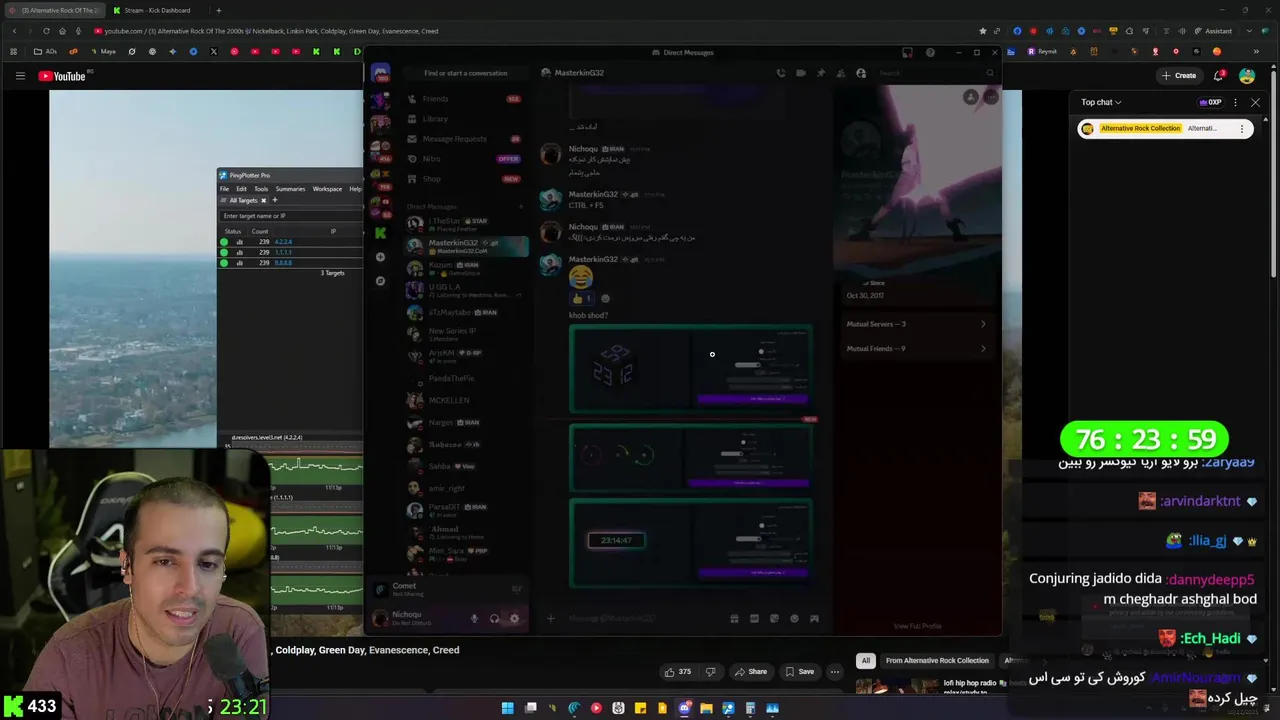Click the Discord search box
1280x720 pixels.
936,73
